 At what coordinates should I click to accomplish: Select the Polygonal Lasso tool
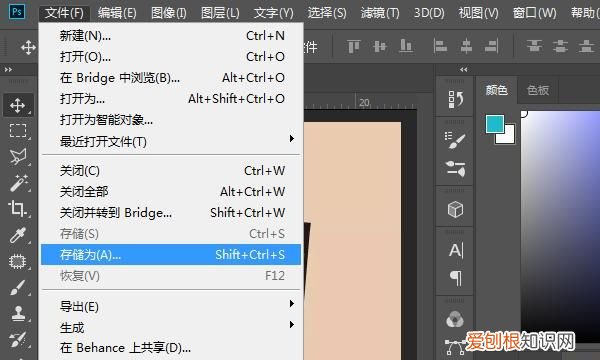(x=18, y=156)
